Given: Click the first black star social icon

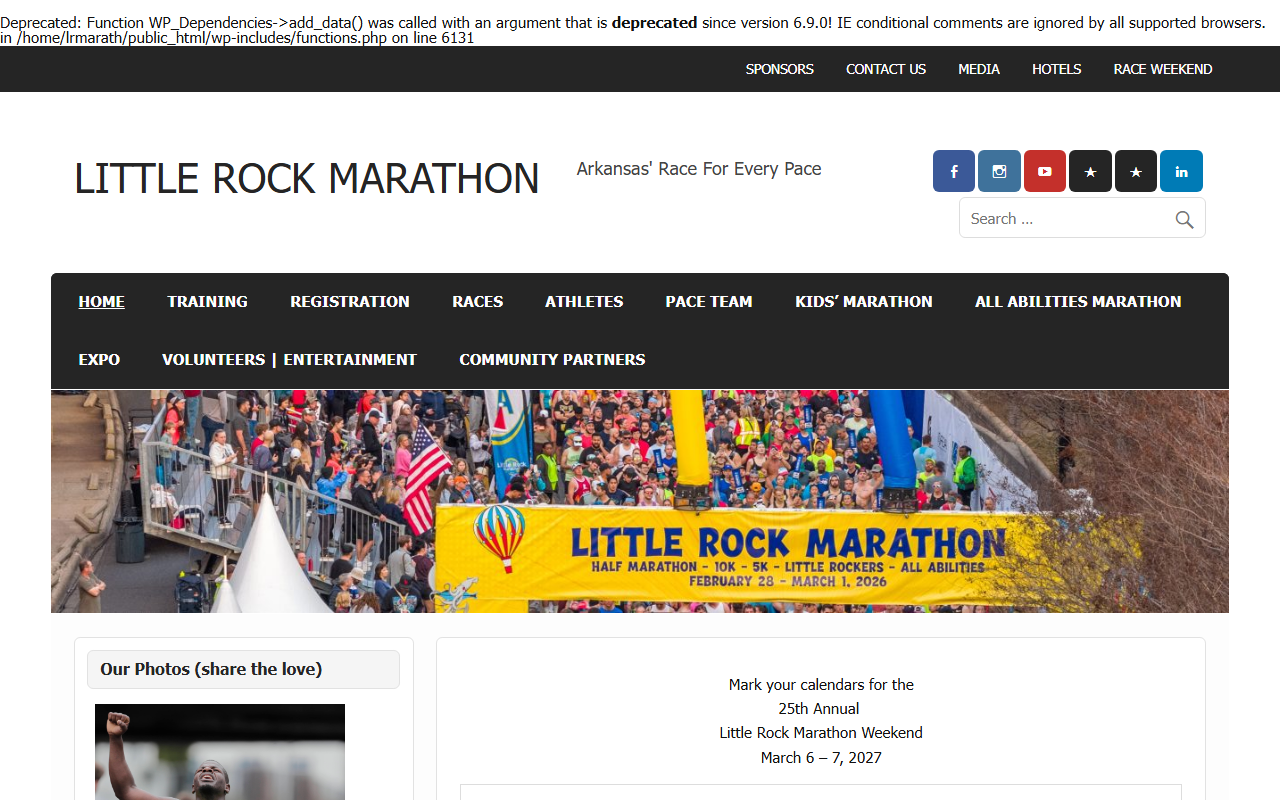Looking at the screenshot, I should coord(1090,171).
